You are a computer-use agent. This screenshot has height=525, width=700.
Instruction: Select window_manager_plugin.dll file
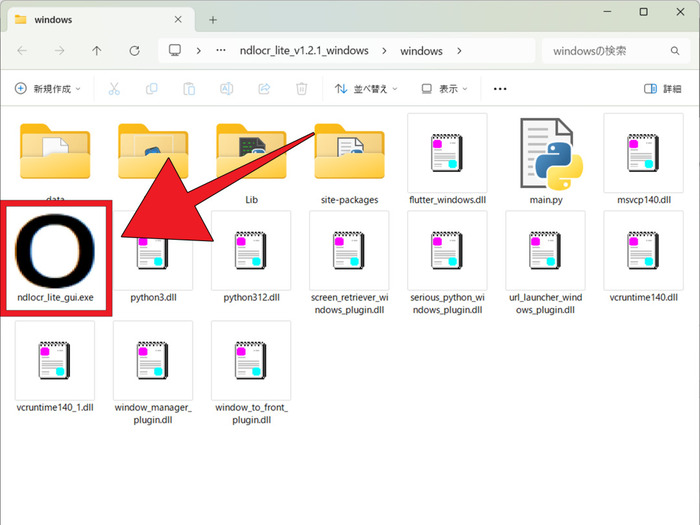click(x=153, y=373)
